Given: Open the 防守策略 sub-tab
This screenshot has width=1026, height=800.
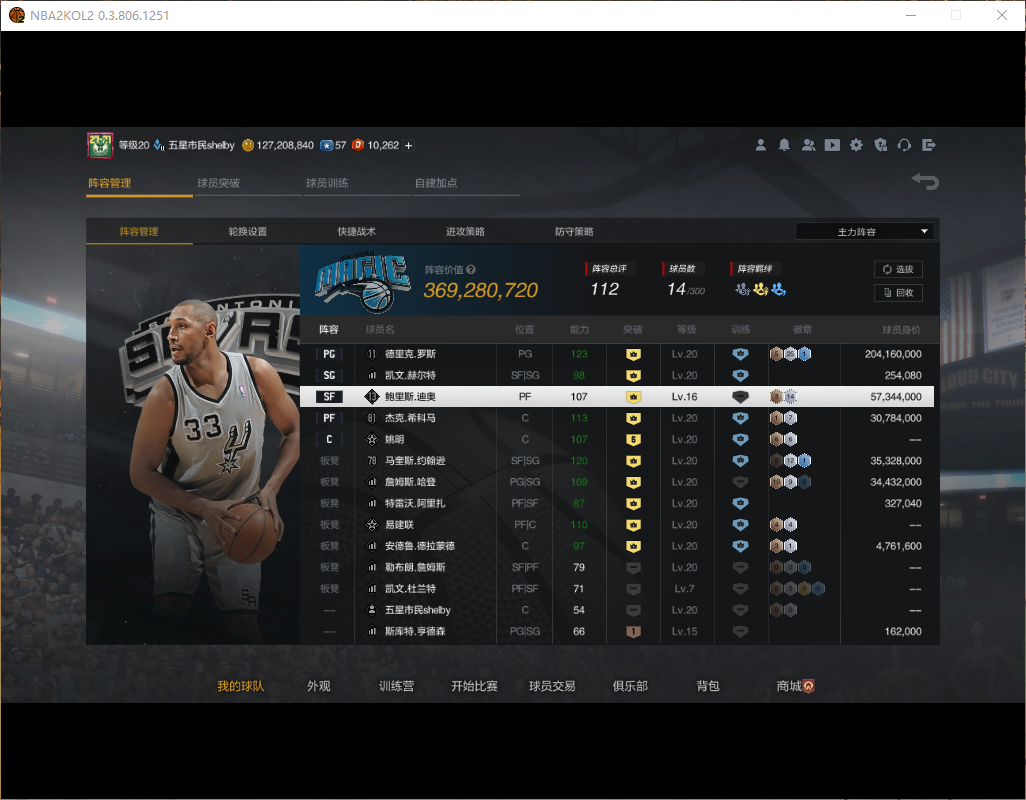Looking at the screenshot, I should tap(574, 232).
